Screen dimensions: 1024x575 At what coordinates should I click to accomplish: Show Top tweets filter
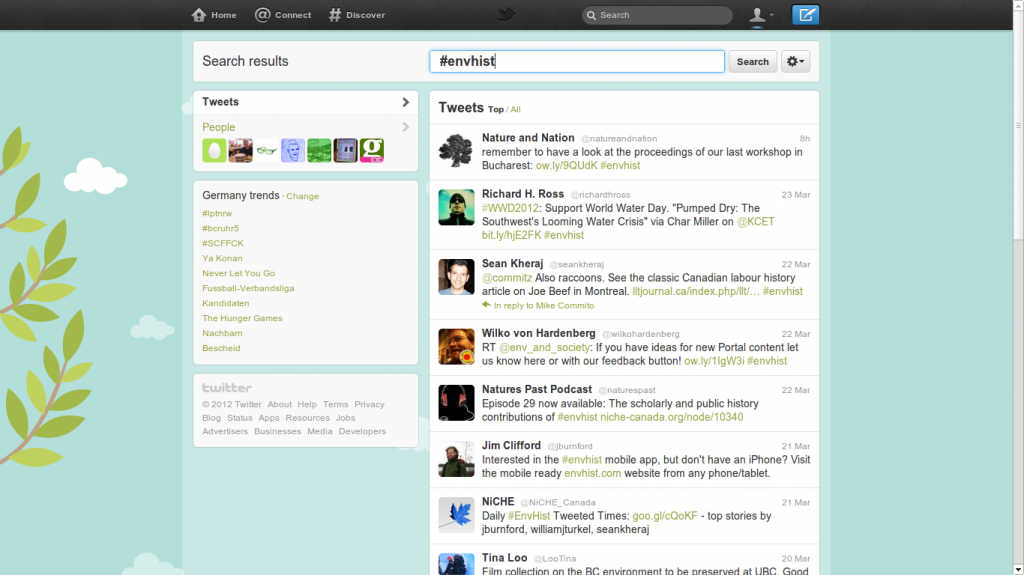point(496,109)
